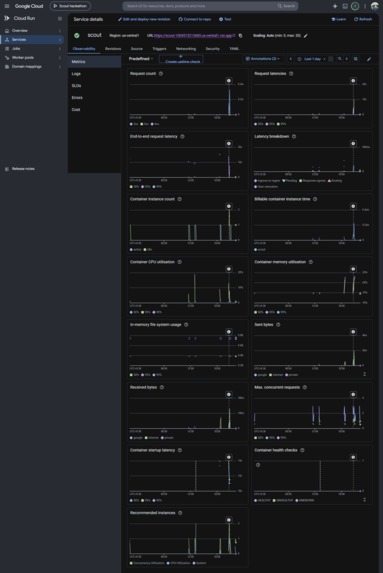Open help icon beside Received bytes
This screenshot has width=383, height=573.
pyautogui.click(x=162, y=387)
